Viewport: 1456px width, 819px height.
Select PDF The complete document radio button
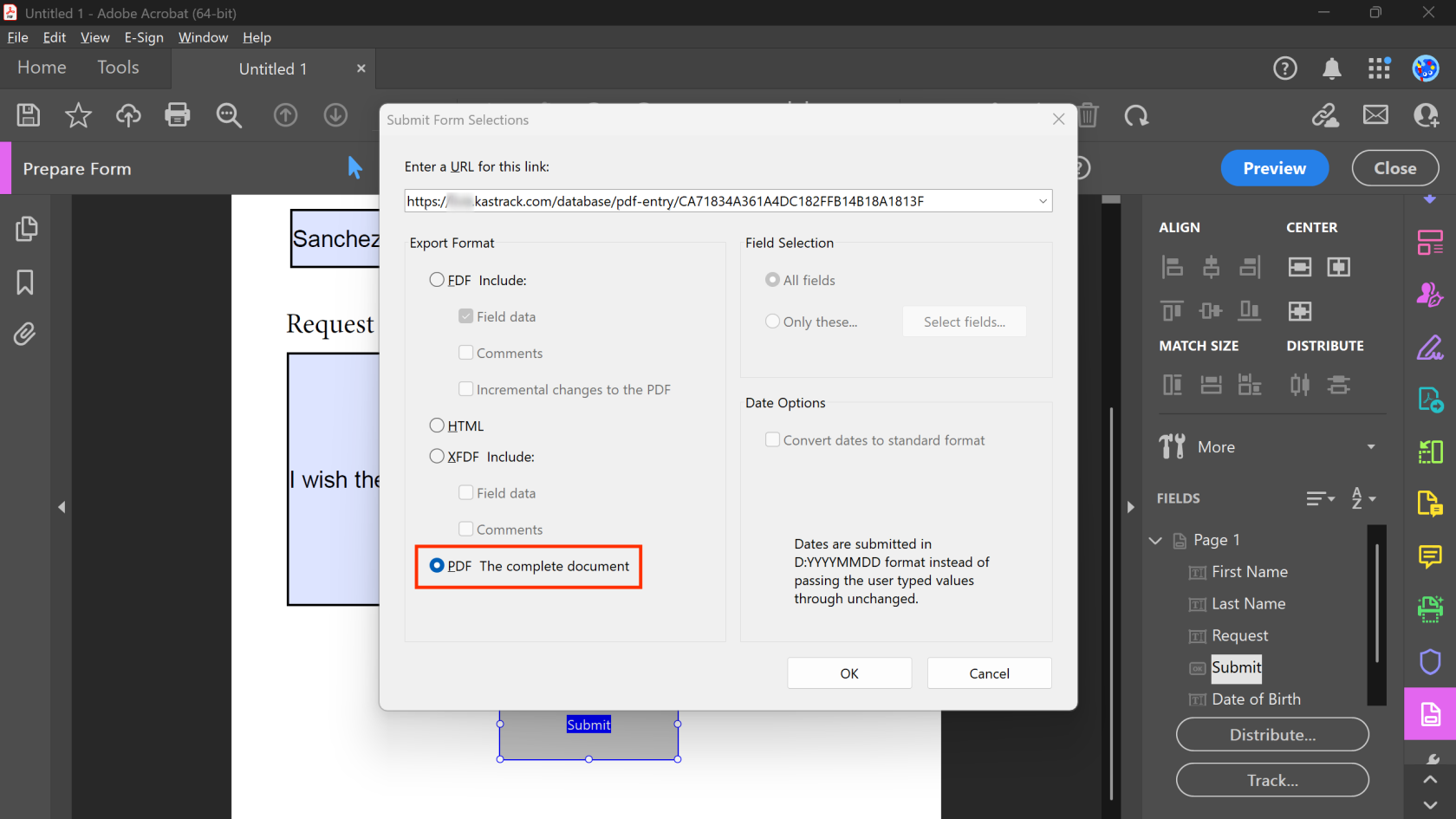pyautogui.click(x=437, y=566)
